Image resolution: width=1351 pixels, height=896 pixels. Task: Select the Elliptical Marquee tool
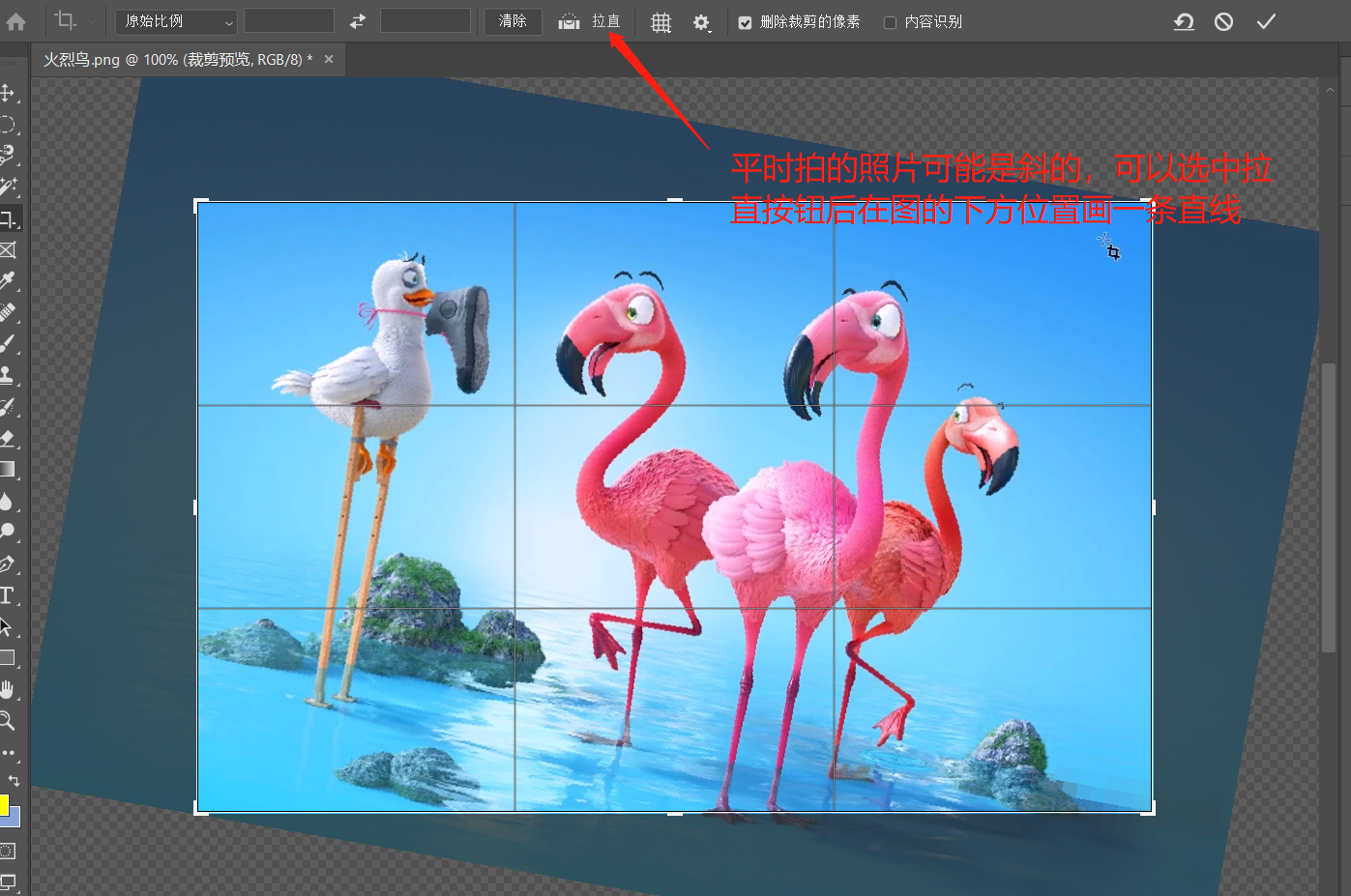(x=8, y=125)
